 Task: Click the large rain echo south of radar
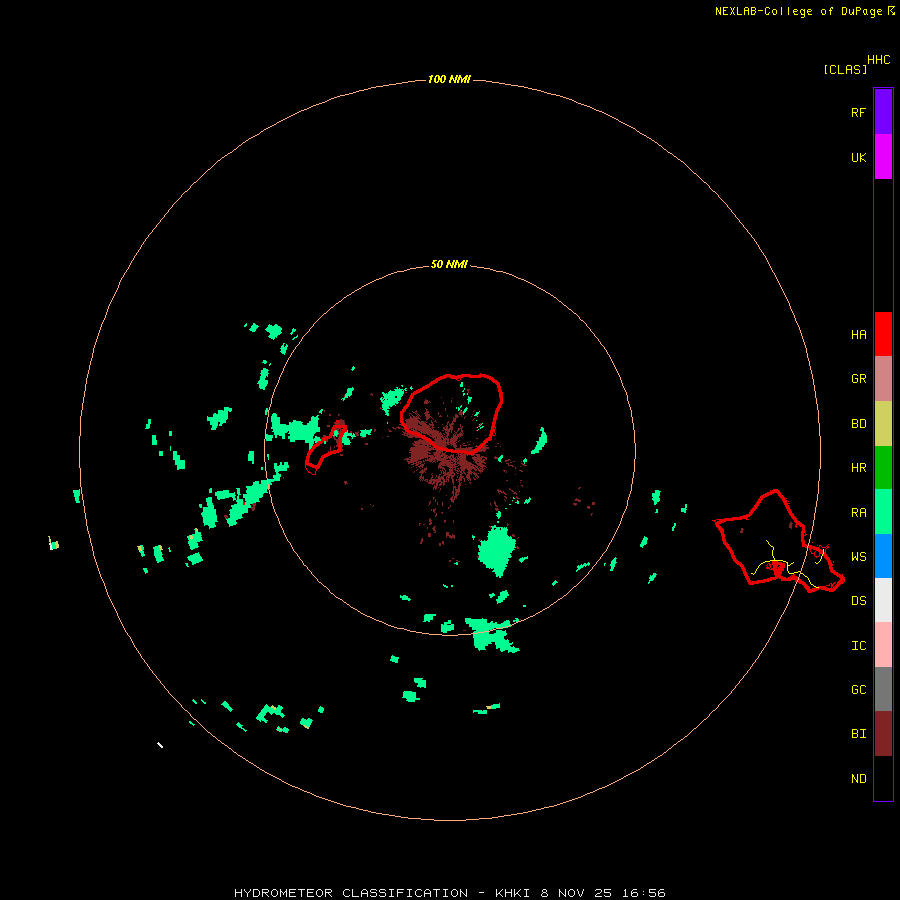coord(497,550)
